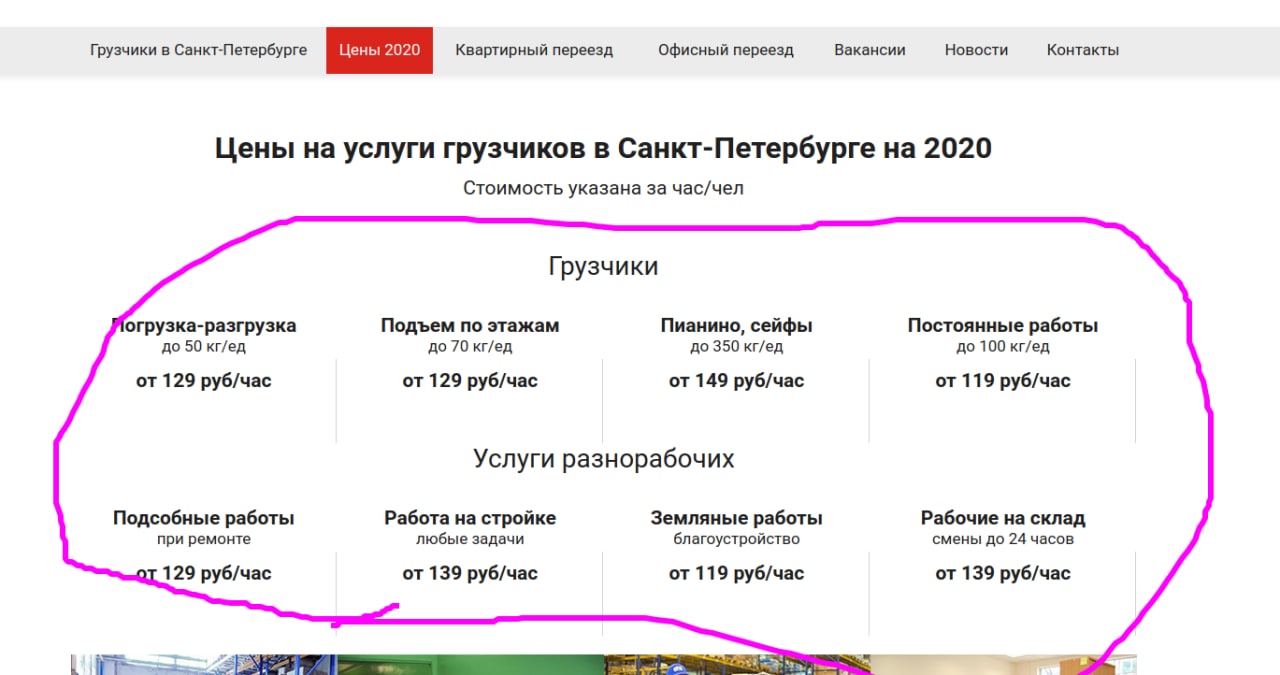Select the Подъем по этажам service title

pos(470,325)
